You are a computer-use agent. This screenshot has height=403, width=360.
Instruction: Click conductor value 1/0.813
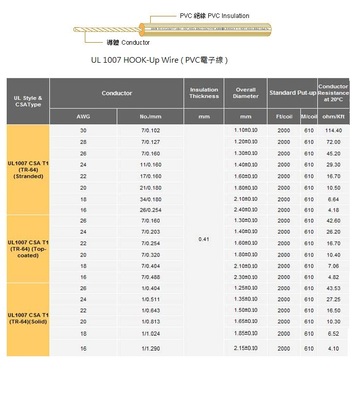click(x=151, y=322)
